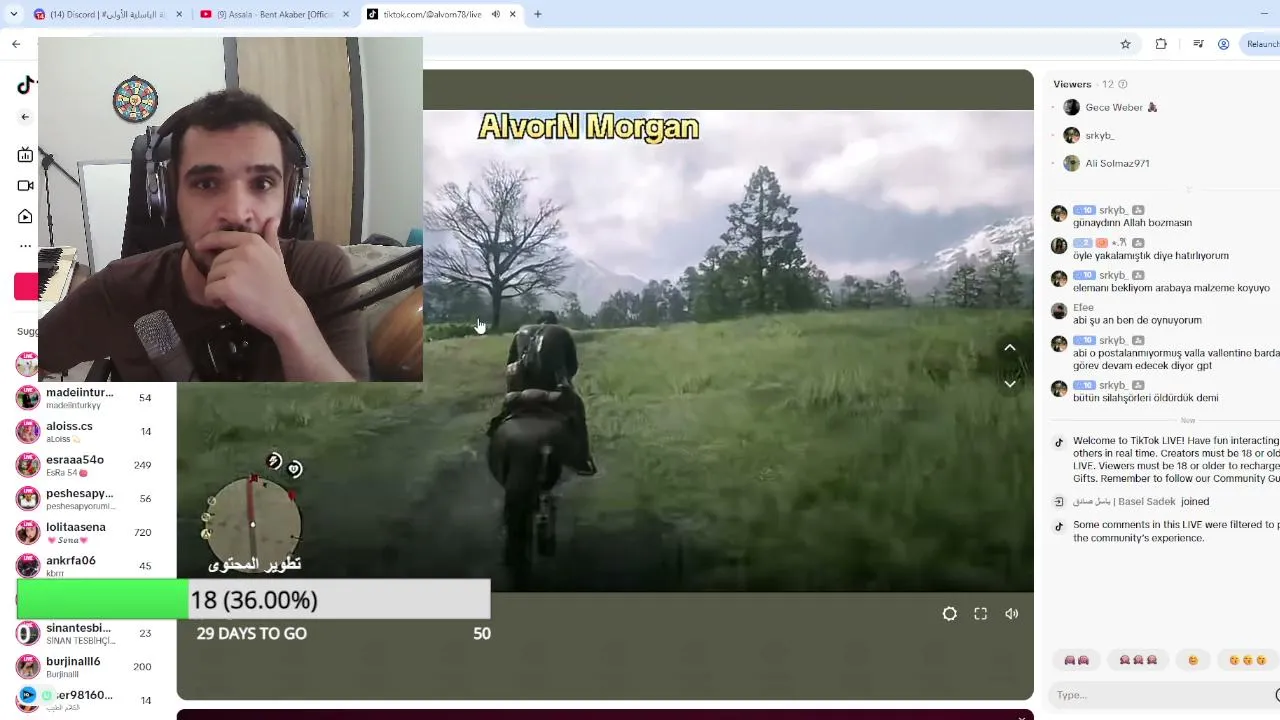Open the Following calendar icon in the sidebar

click(x=25, y=155)
